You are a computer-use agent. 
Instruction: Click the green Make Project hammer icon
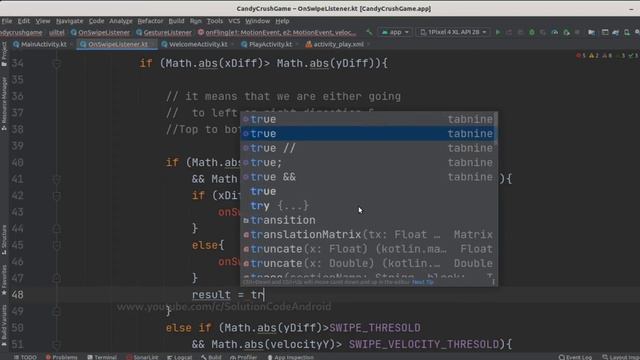[x=369, y=32]
